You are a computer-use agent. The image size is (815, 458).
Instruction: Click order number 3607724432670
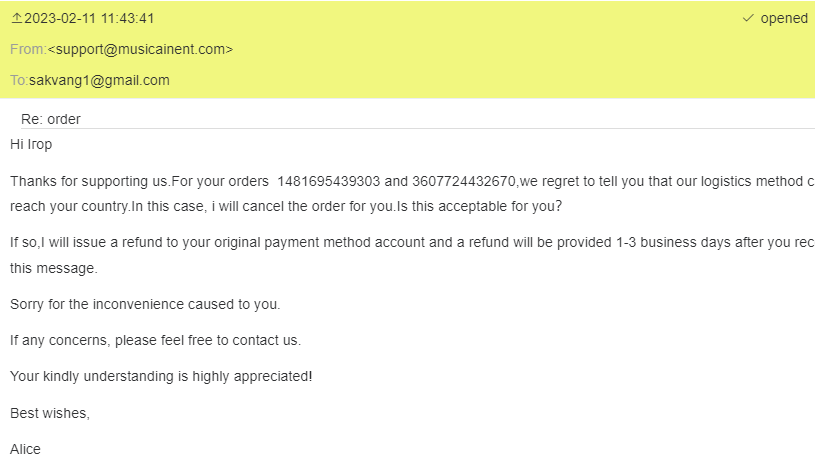464,181
